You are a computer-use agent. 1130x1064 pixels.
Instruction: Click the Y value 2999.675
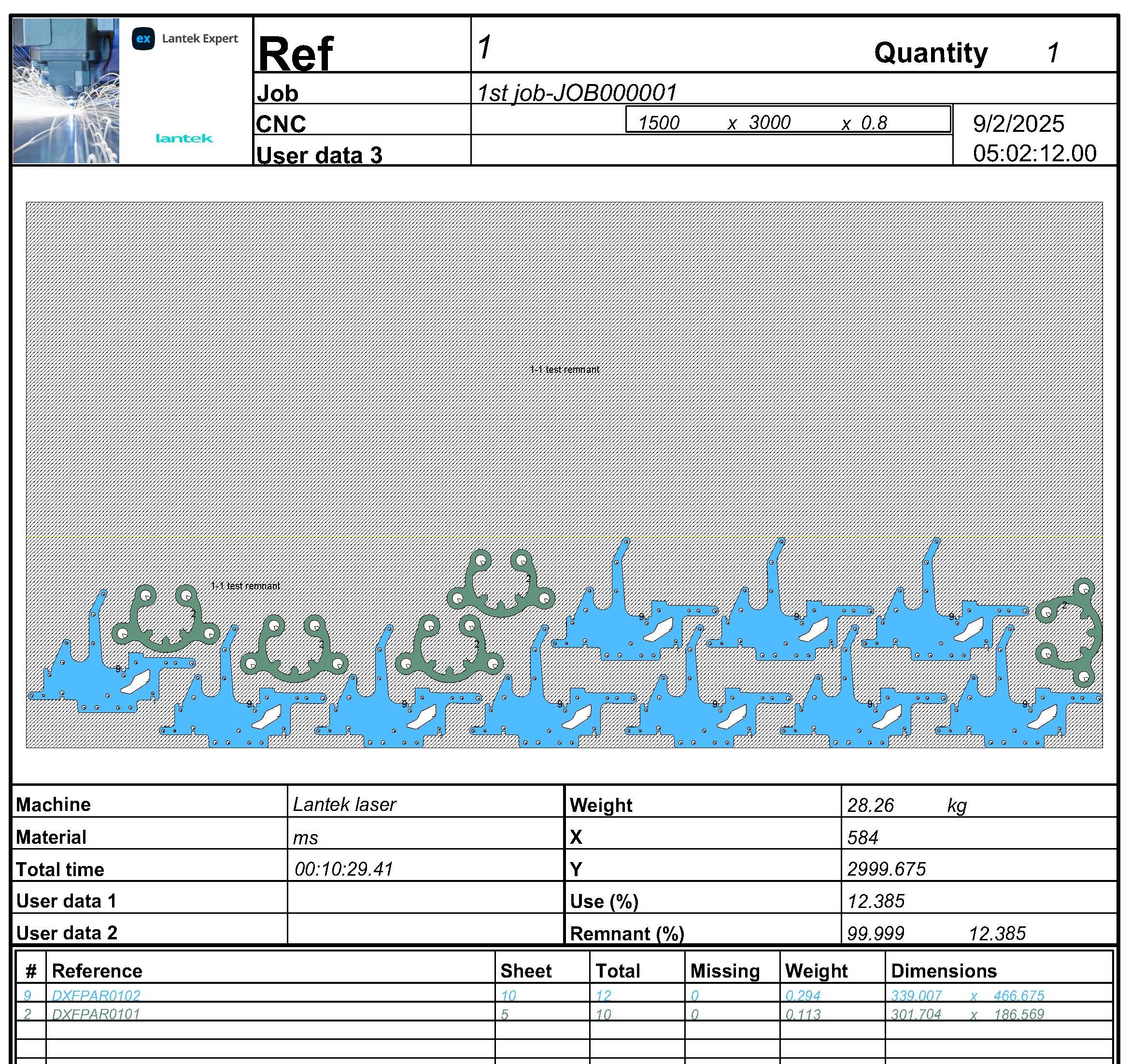point(886,868)
